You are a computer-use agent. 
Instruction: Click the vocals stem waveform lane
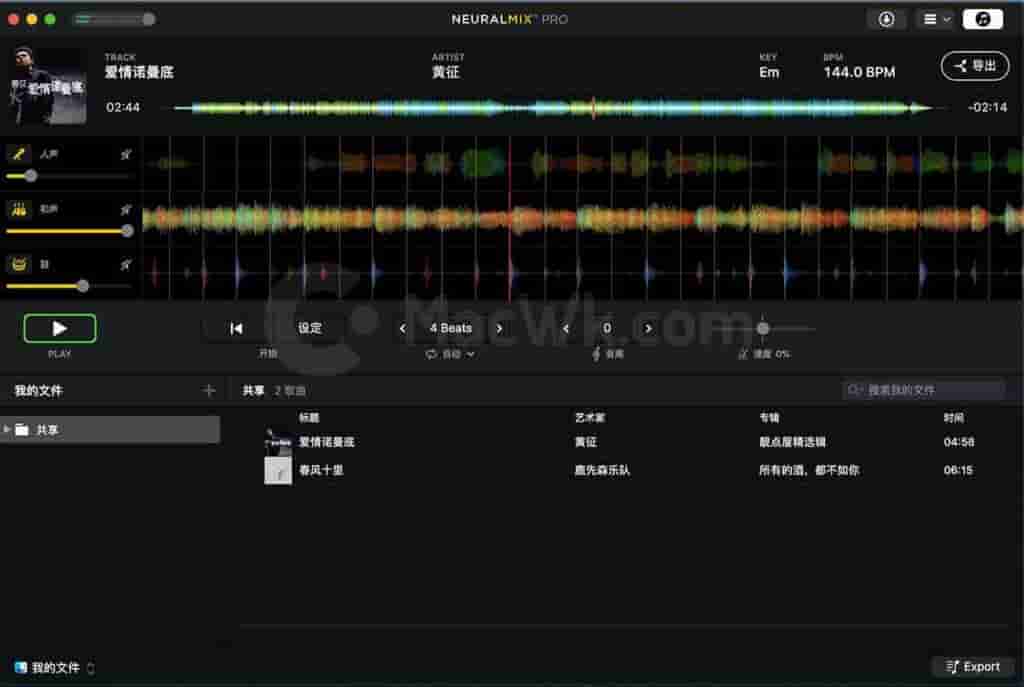click(x=583, y=163)
